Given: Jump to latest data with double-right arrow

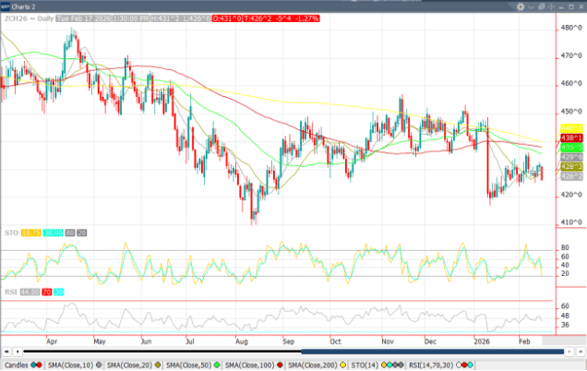Looking at the screenshot, I should pyautogui.click(x=580, y=352).
